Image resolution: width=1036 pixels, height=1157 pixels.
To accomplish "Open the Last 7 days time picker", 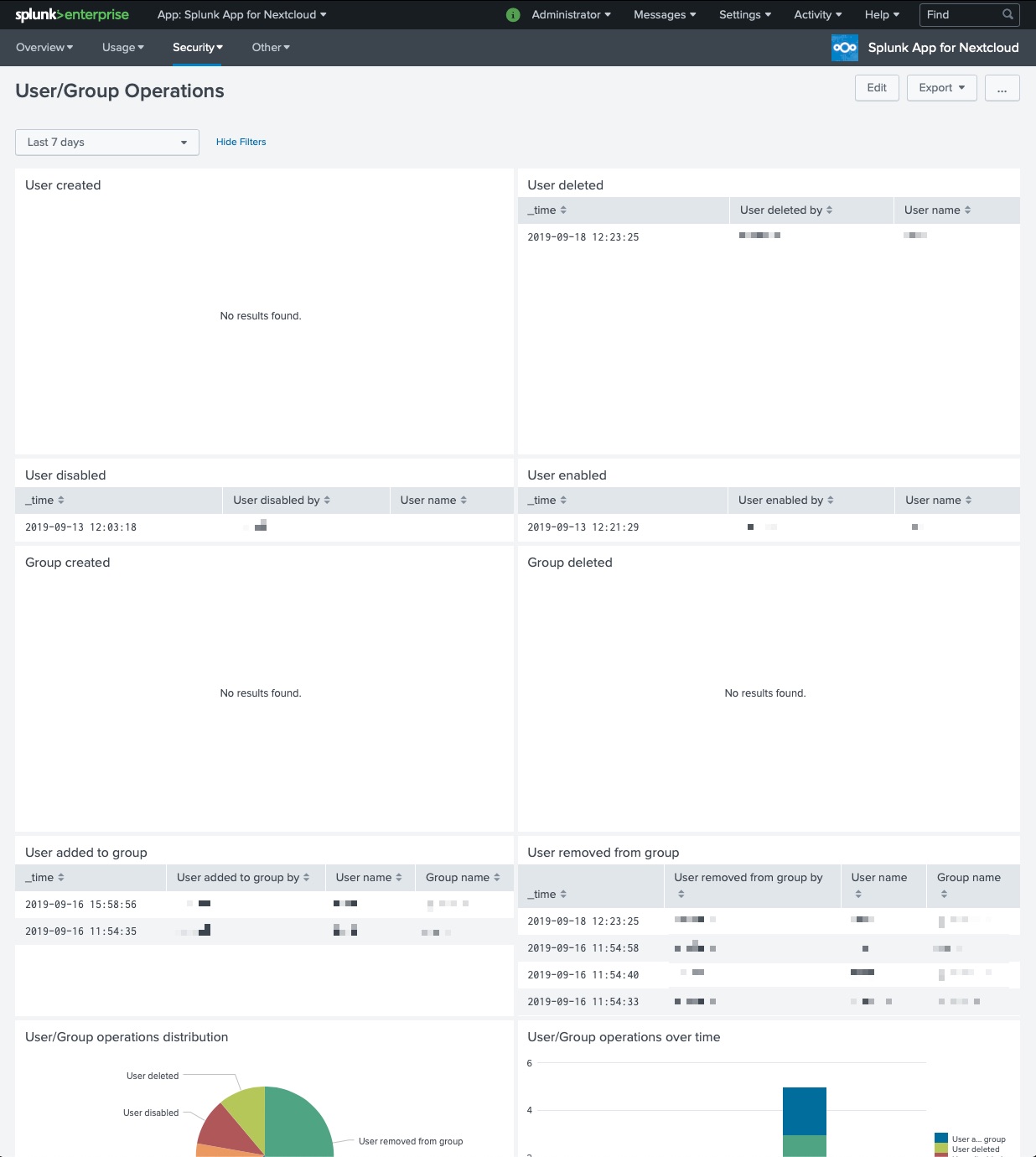I will [107, 143].
